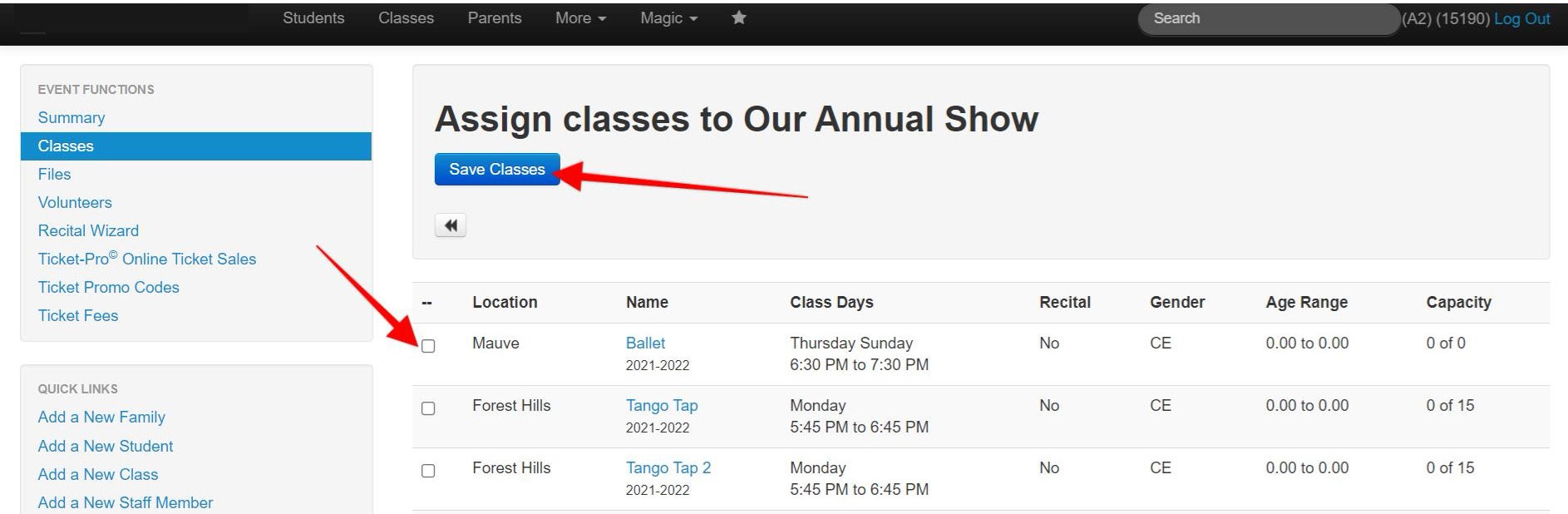Click the rewind back arrow button
Image resolution: width=1568 pixels, height=514 pixels.
pos(451,225)
